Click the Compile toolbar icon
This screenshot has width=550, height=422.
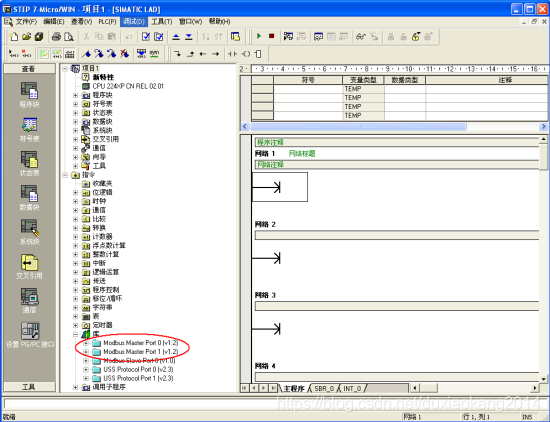pyautogui.click(x=146, y=36)
